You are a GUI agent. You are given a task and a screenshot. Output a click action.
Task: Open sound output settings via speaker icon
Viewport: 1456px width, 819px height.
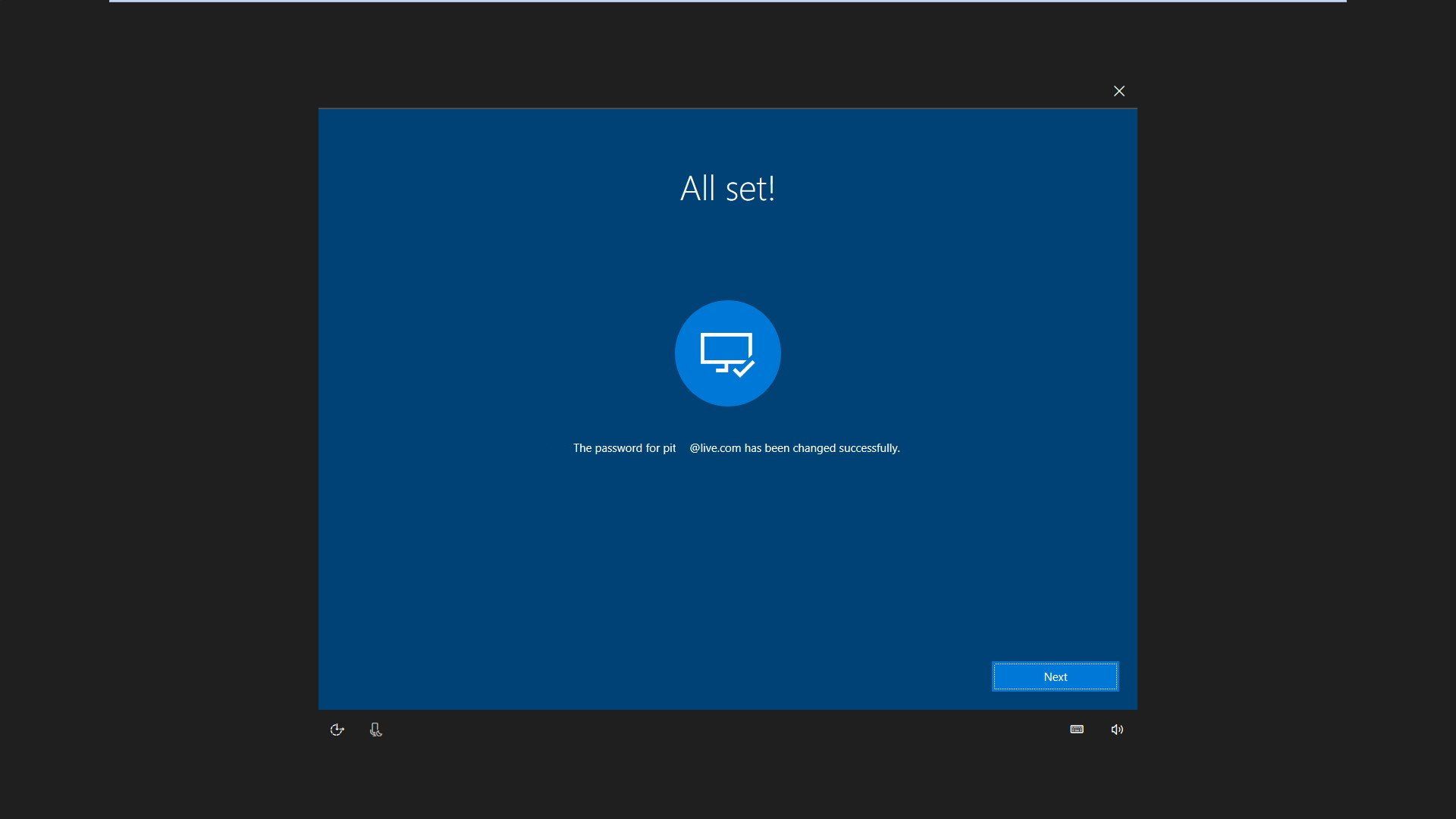pyautogui.click(x=1116, y=729)
